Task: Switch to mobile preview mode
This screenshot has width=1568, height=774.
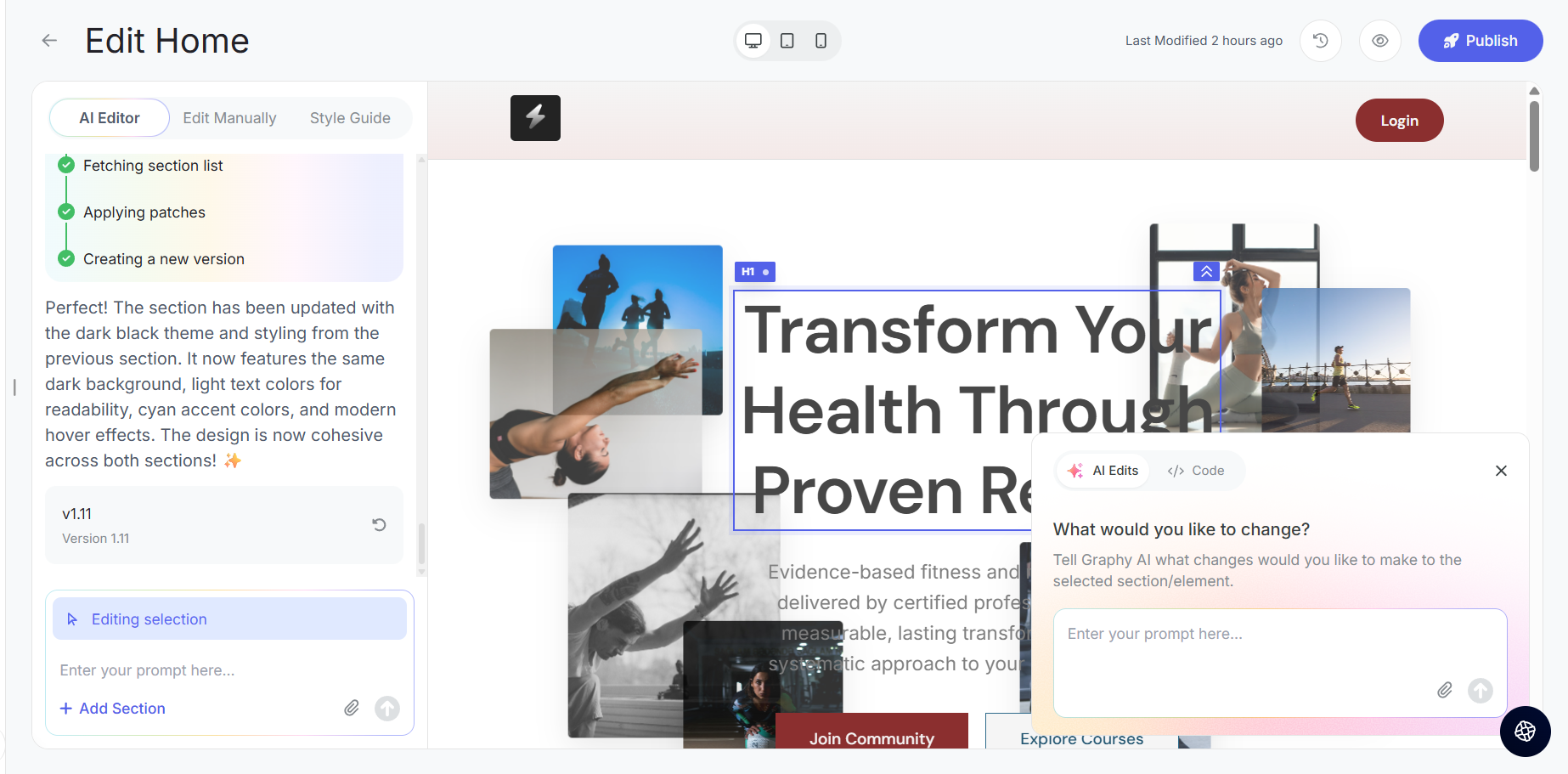Action: click(x=821, y=41)
